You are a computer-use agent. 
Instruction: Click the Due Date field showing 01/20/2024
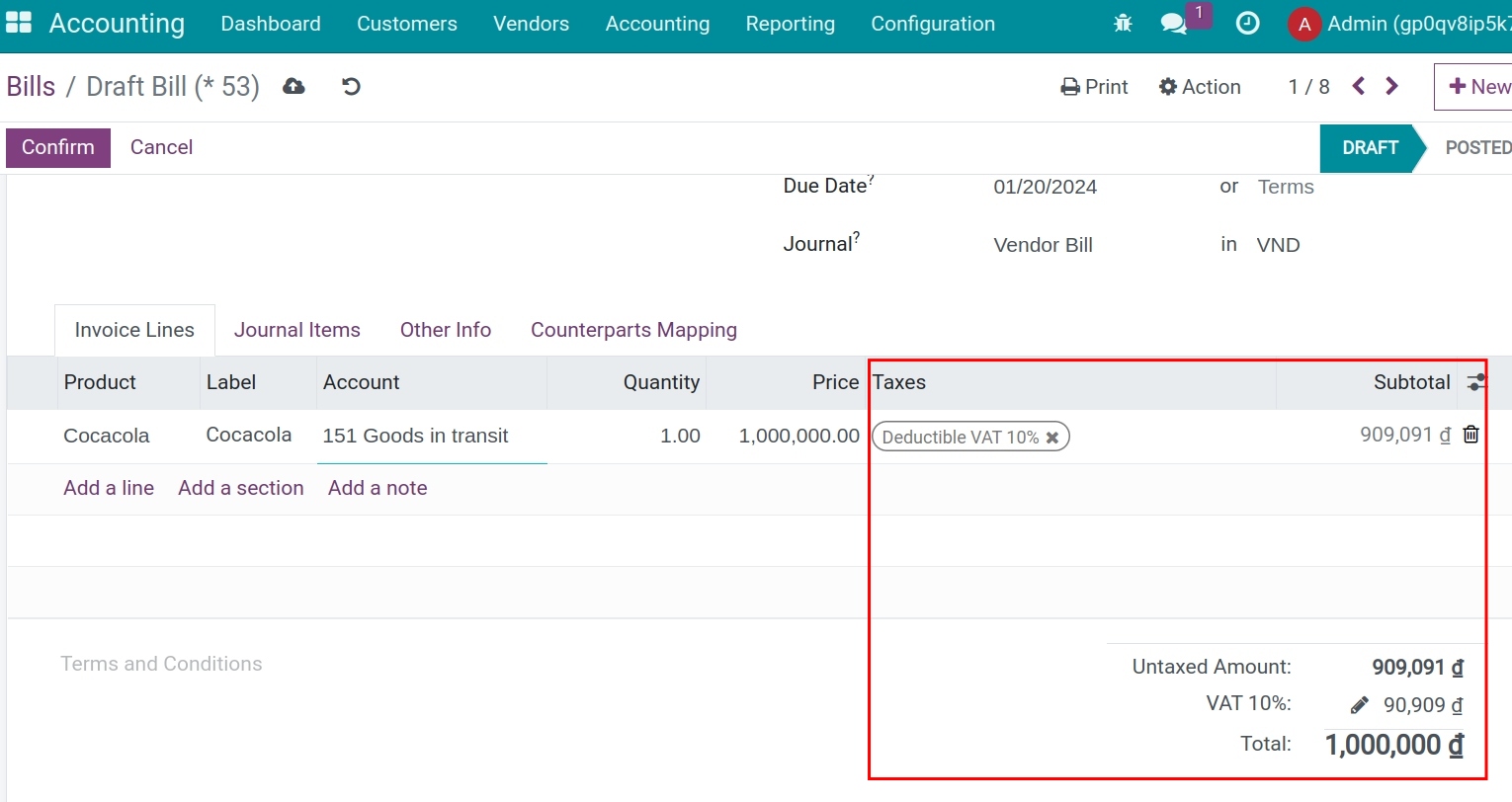pyautogui.click(x=1045, y=187)
